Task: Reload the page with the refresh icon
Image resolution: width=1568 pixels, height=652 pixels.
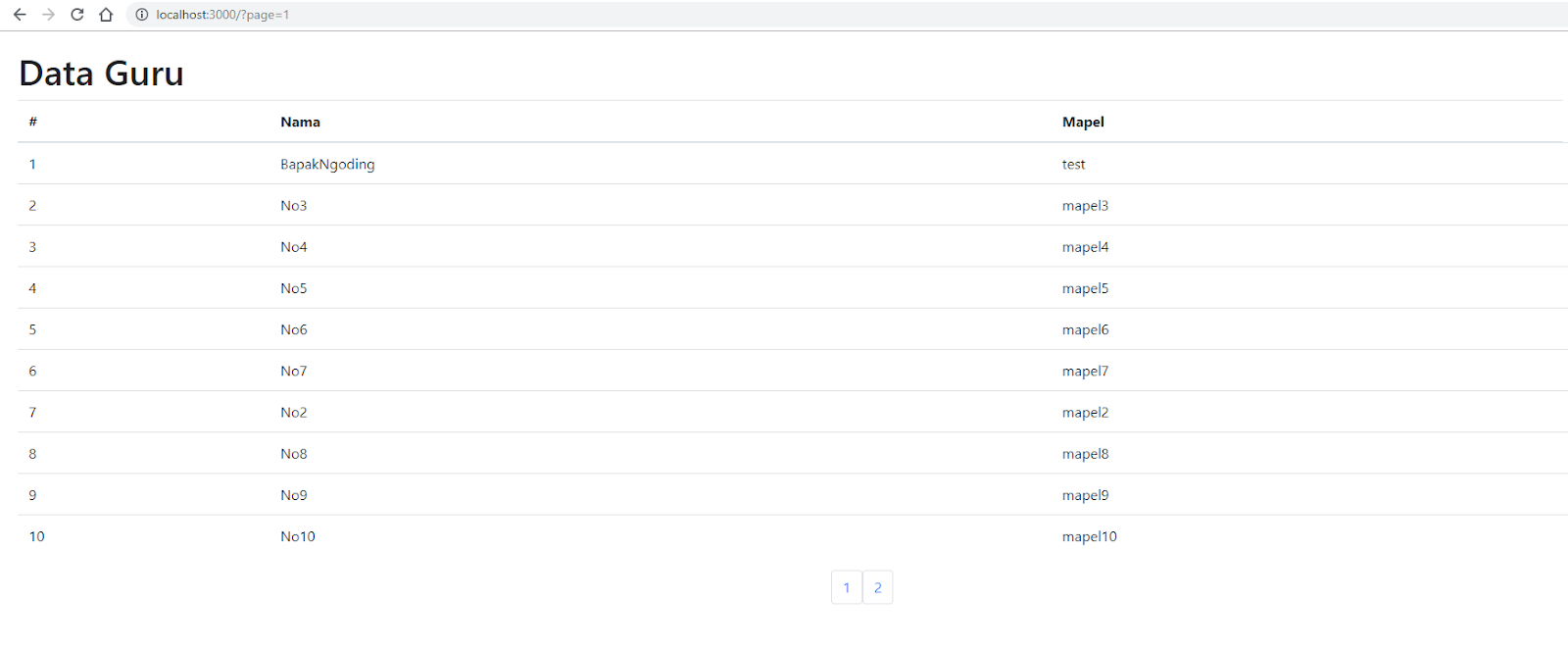Action: click(77, 15)
